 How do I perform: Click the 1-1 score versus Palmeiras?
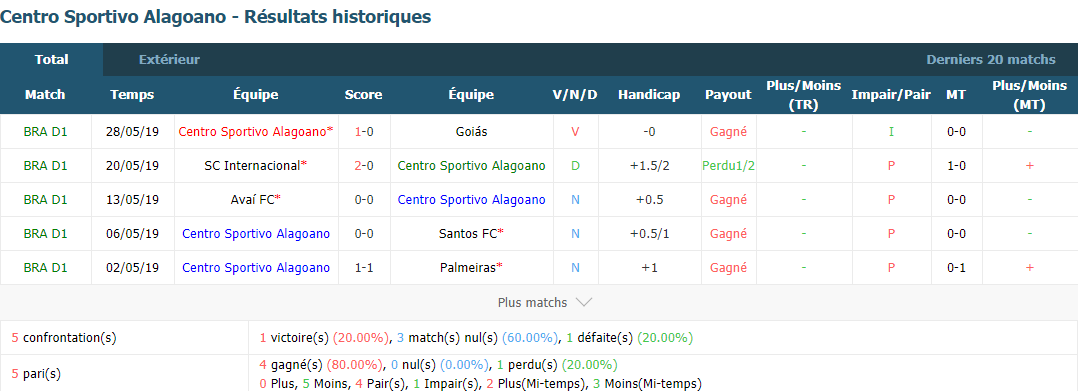click(364, 268)
